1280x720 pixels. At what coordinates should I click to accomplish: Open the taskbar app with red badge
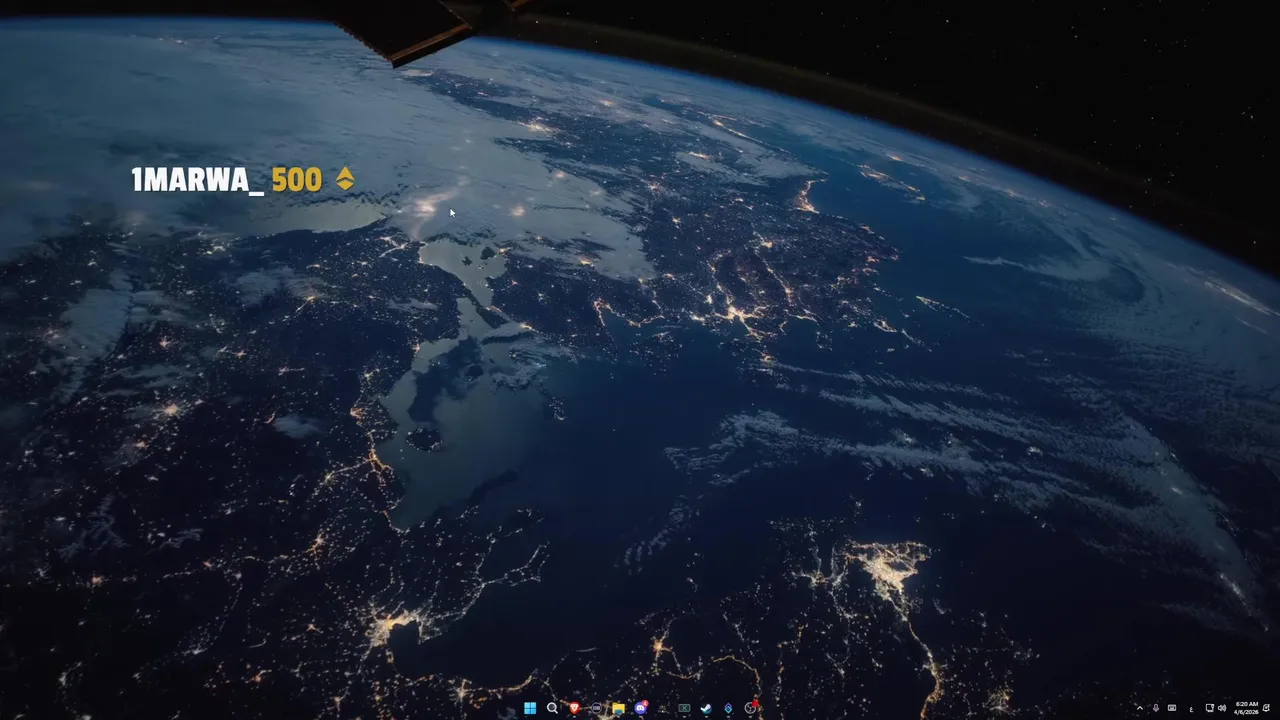point(751,708)
